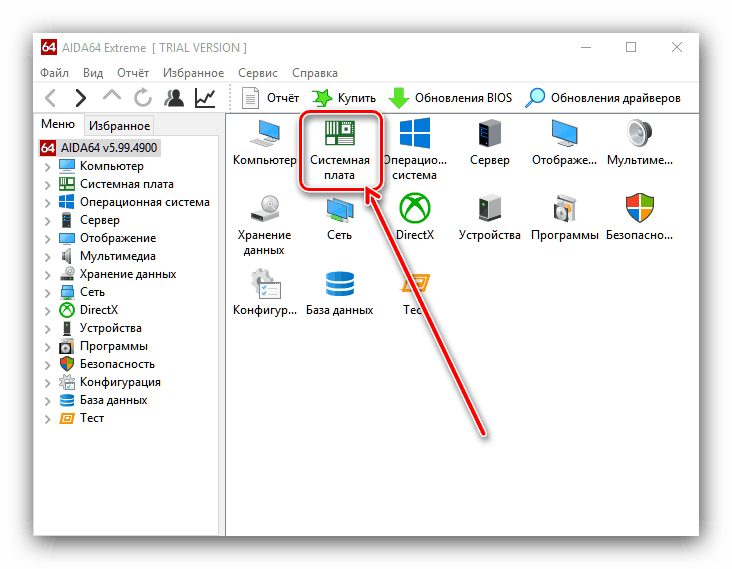Expand the Сервер tree node chevron
Viewport: 732px width, 569px height.
(x=47, y=221)
